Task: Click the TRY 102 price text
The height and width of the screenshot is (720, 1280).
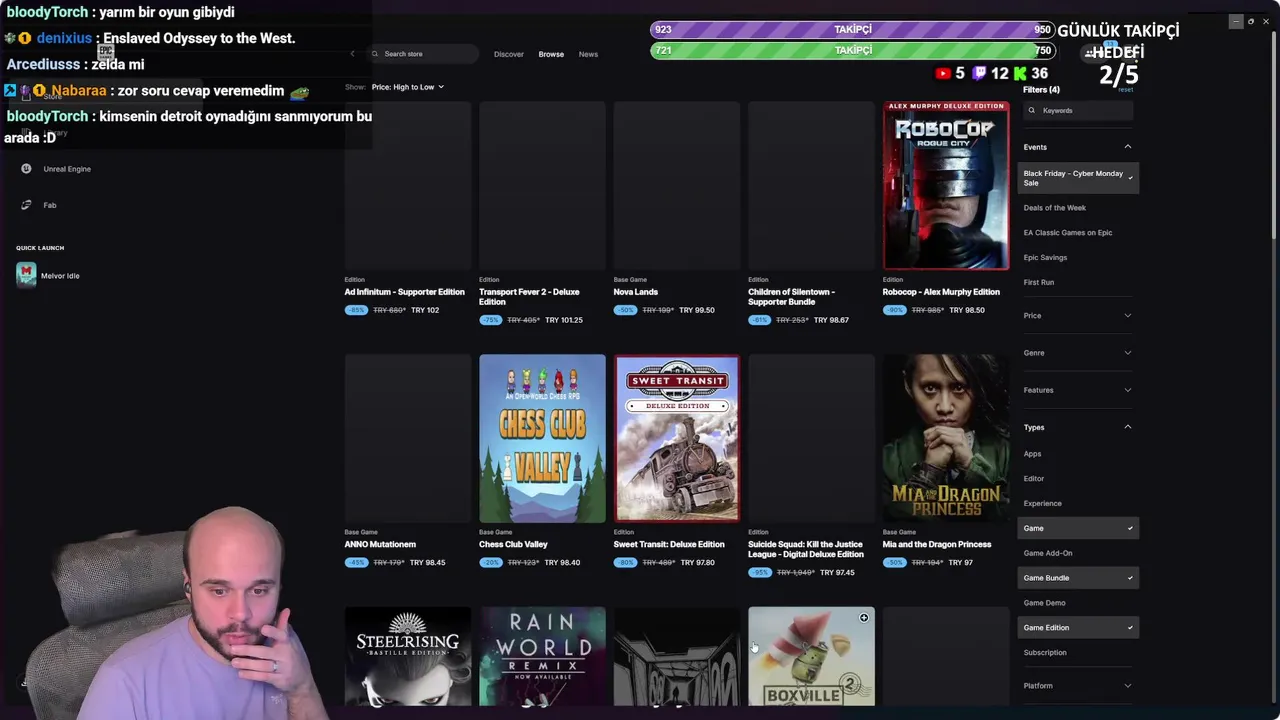Action: (x=425, y=310)
